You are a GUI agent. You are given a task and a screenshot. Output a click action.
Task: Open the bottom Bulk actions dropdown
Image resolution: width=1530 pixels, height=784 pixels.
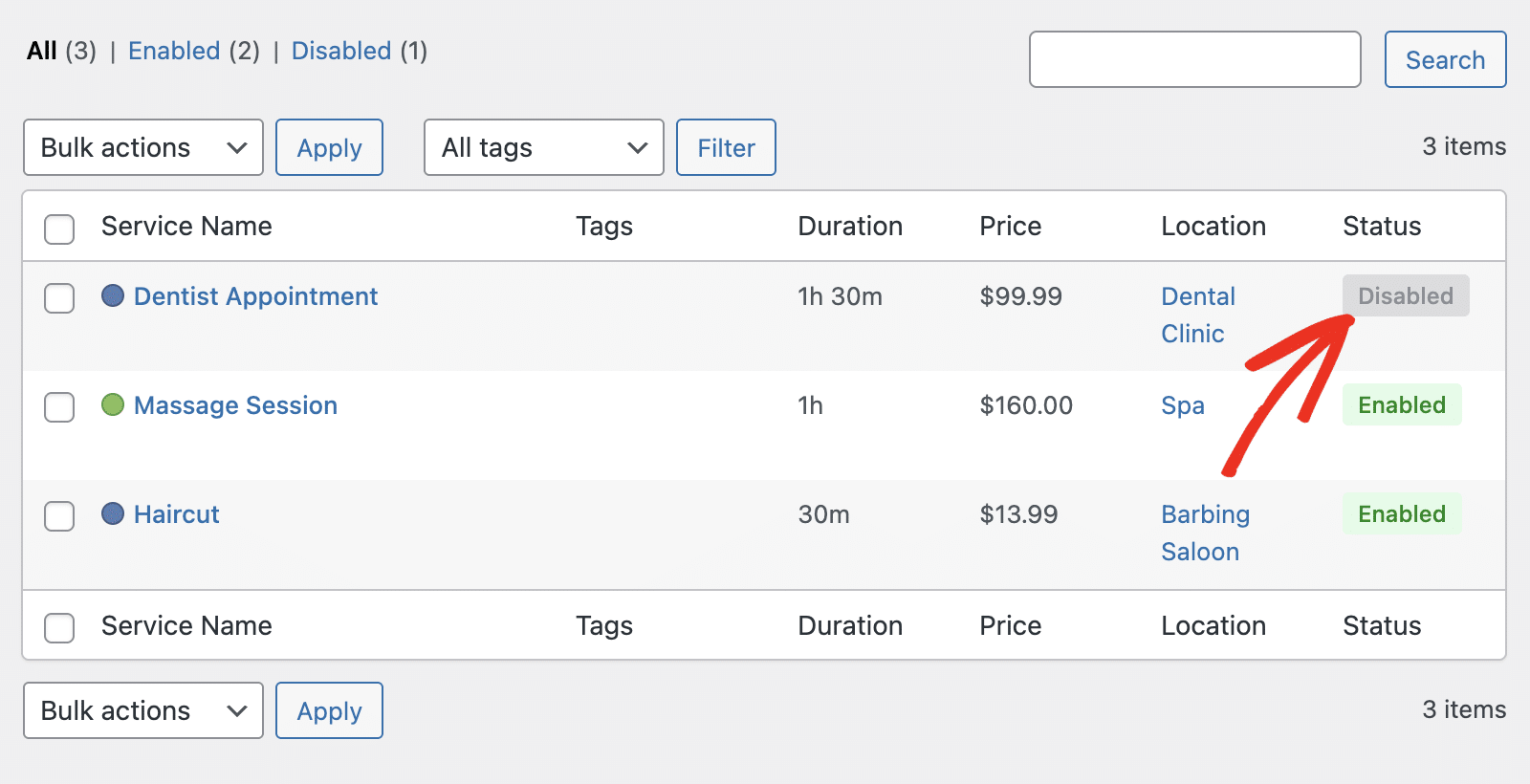(143, 710)
